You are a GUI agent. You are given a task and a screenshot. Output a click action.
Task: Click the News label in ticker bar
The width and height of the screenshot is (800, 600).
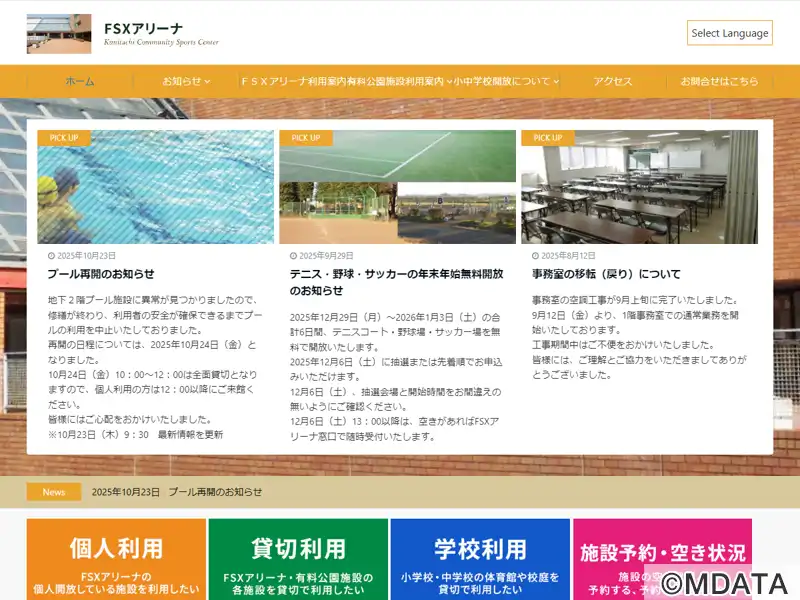coord(54,492)
